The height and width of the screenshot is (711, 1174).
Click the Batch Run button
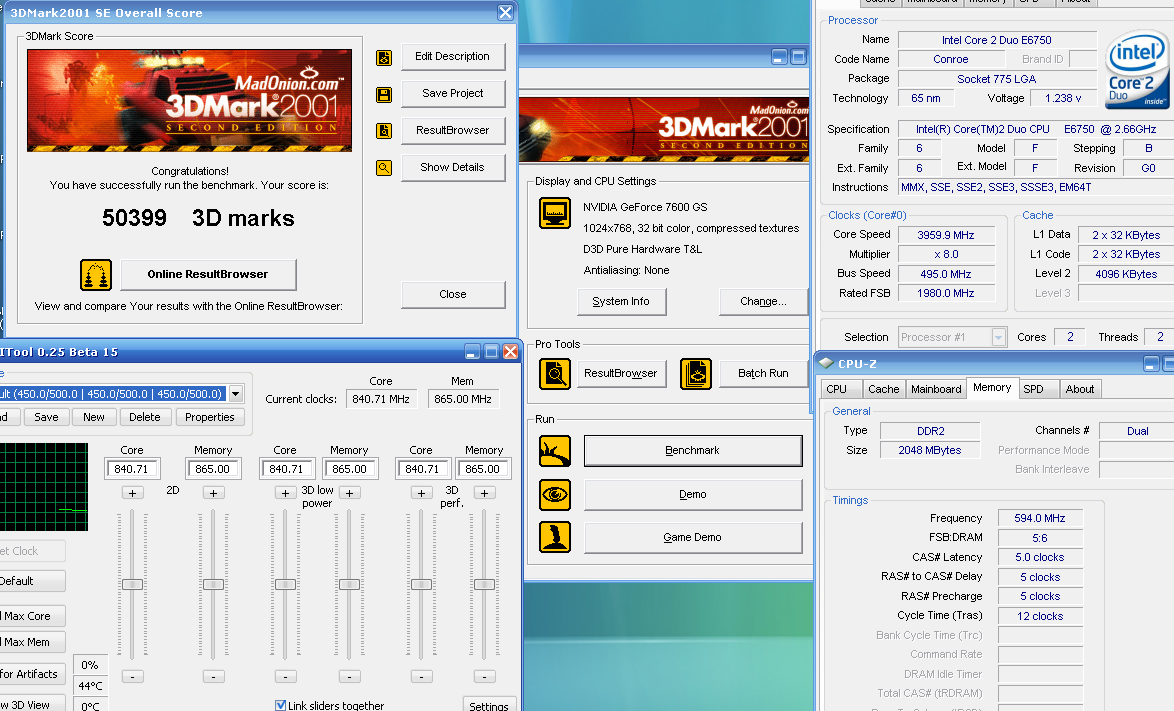763,373
